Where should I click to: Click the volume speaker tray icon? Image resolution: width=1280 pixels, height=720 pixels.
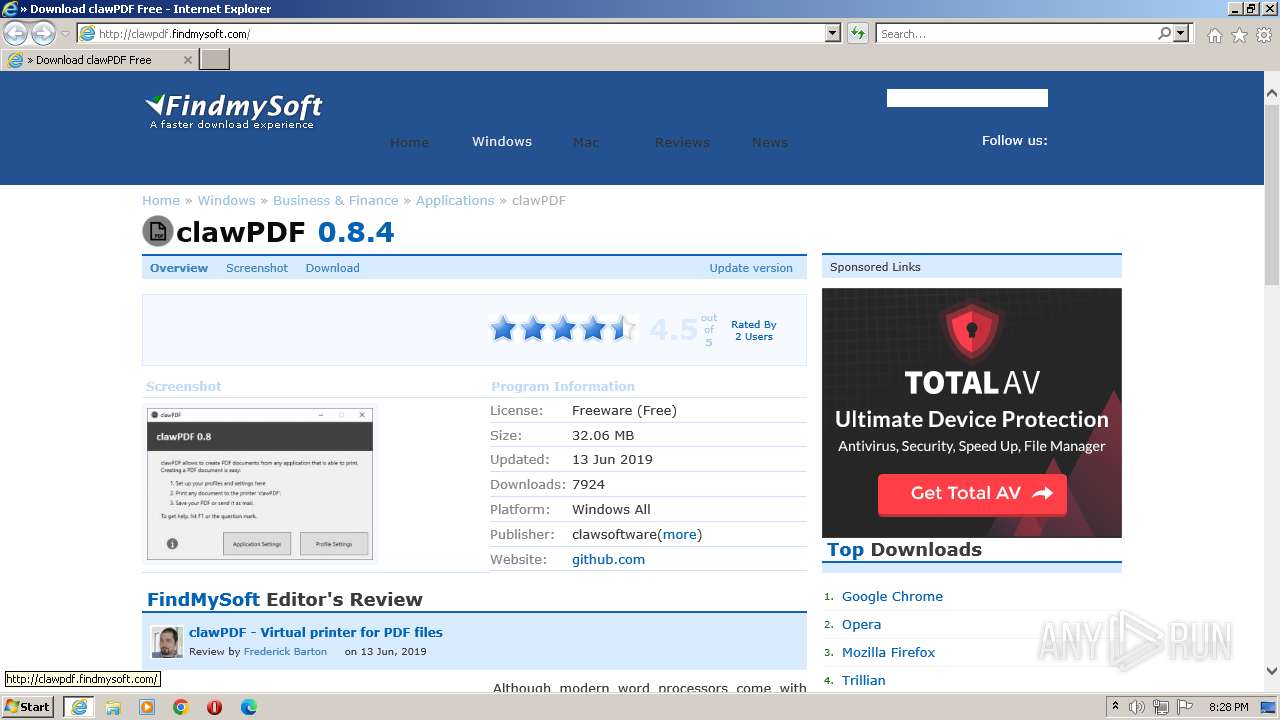pos(1137,707)
